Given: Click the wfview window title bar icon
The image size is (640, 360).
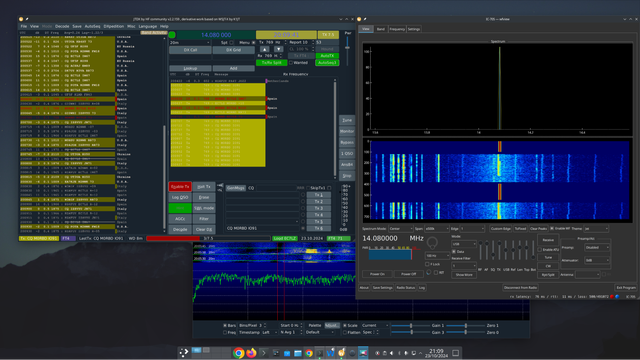Looking at the screenshot, I should 359,19.
